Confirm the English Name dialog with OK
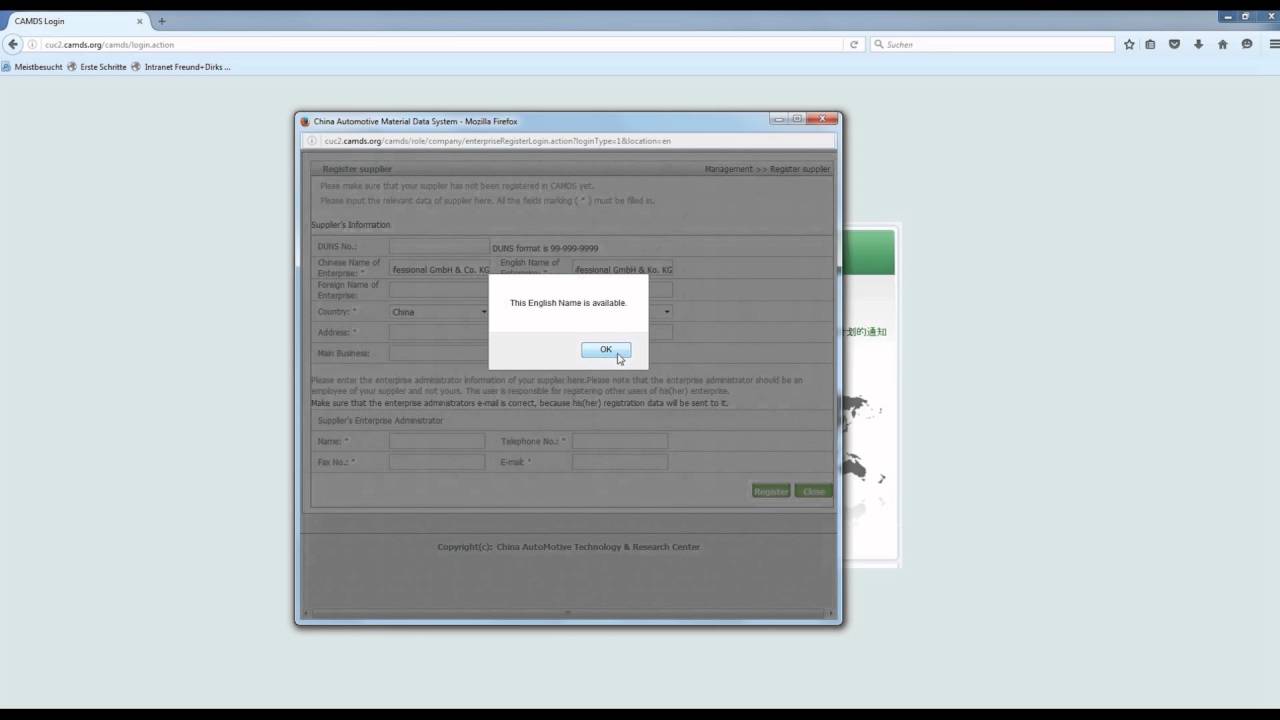1280x720 pixels. pyautogui.click(x=606, y=349)
